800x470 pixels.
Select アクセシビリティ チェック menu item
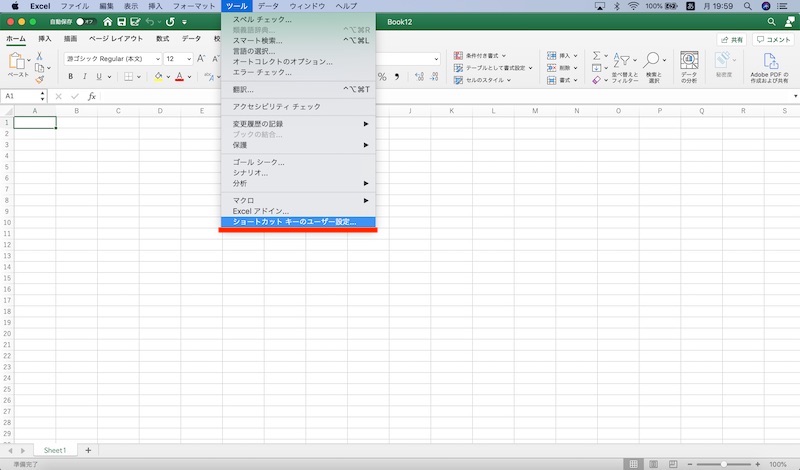(298, 107)
